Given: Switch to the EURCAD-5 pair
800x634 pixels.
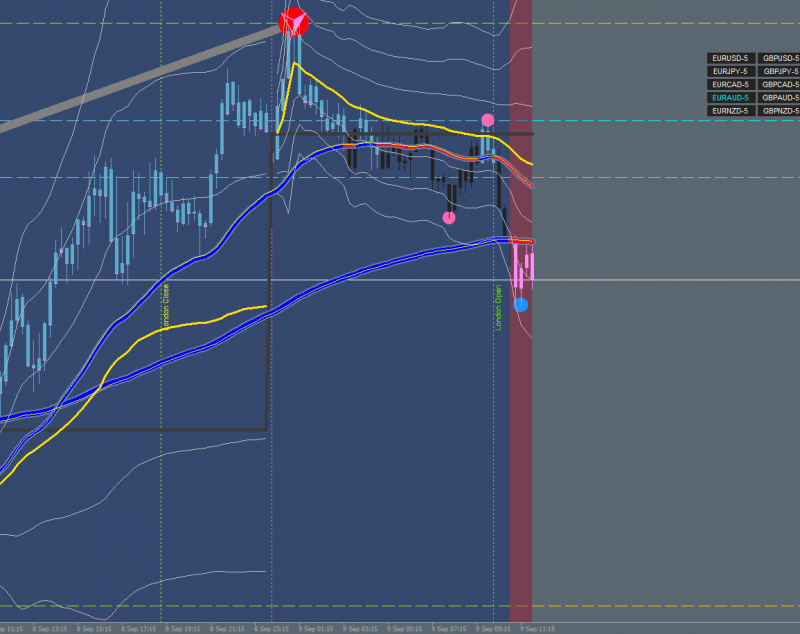Looking at the screenshot, I should 731,85.
